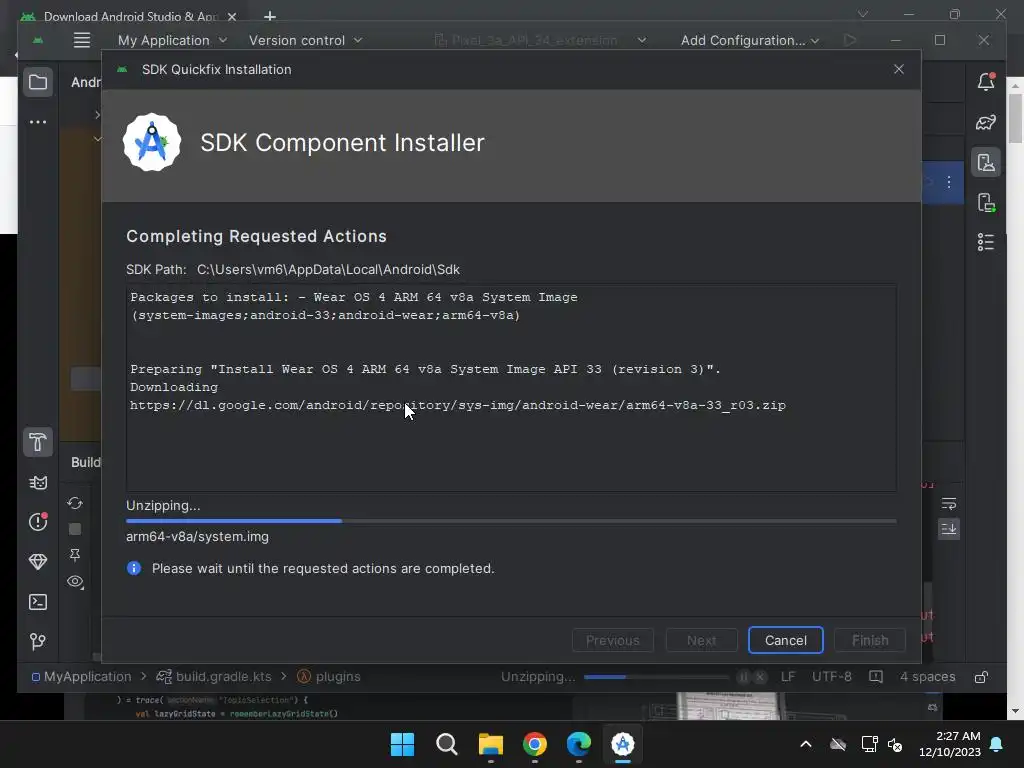Open the Git version control tool window
The image size is (1024, 768).
pyautogui.click(x=38, y=642)
